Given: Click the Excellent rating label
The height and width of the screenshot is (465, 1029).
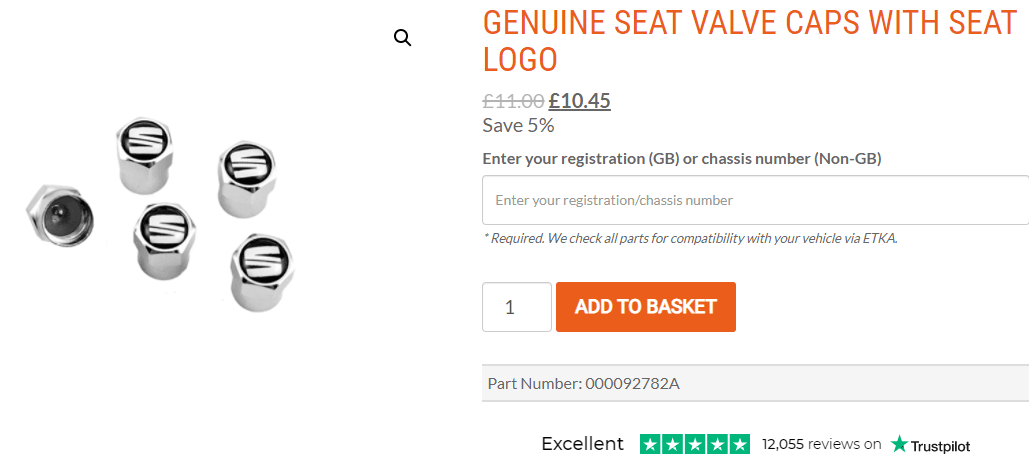Looking at the screenshot, I should [x=582, y=444].
